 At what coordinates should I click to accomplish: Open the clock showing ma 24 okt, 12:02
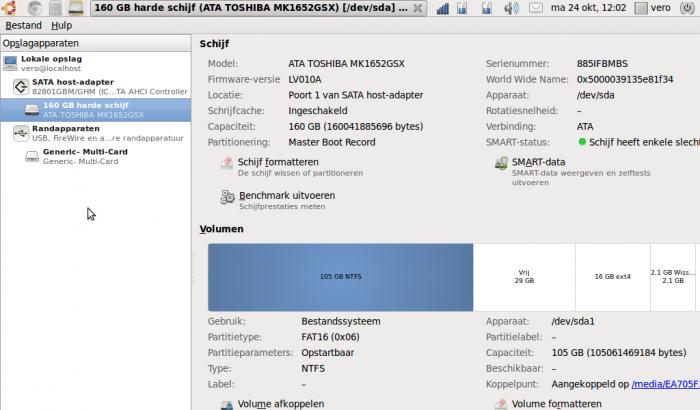(x=588, y=8)
